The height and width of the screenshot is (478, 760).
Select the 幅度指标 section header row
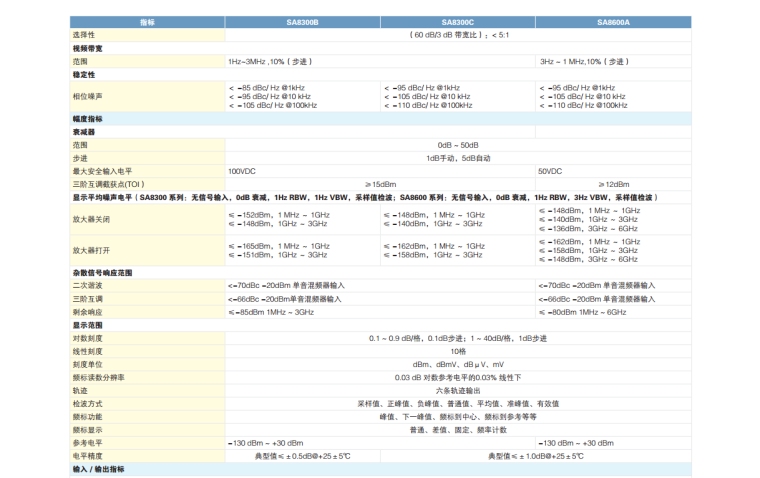pos(87,119)
